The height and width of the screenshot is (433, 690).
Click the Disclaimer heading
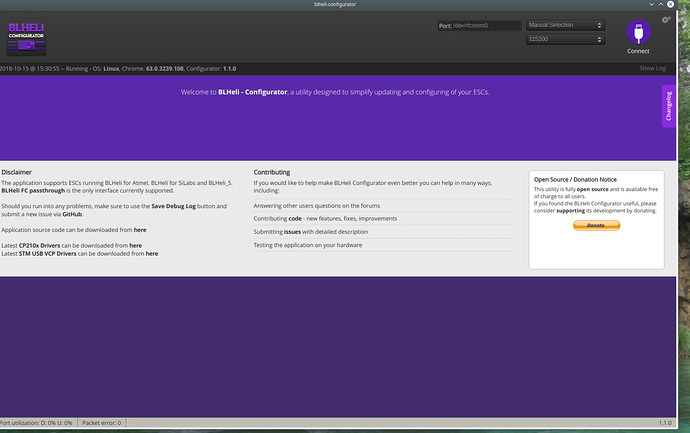tap(16, 172)
